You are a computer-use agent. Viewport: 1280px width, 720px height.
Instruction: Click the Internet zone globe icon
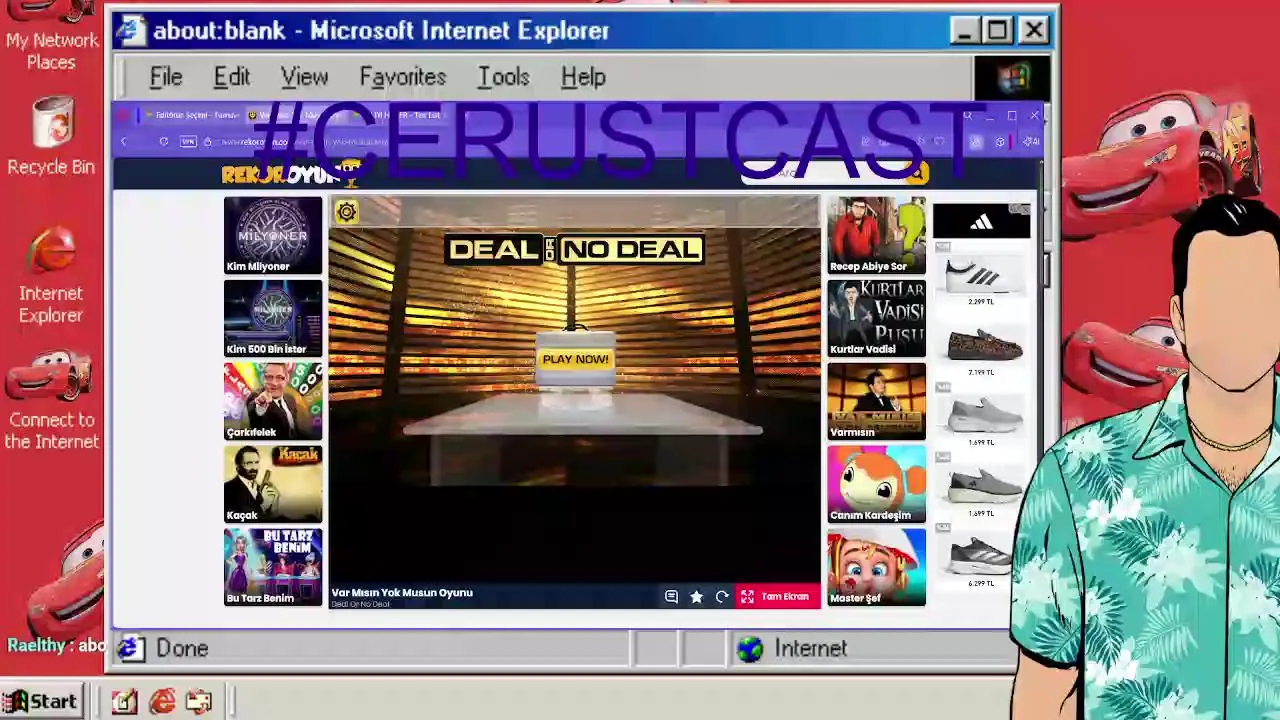(x=749, y=649)
